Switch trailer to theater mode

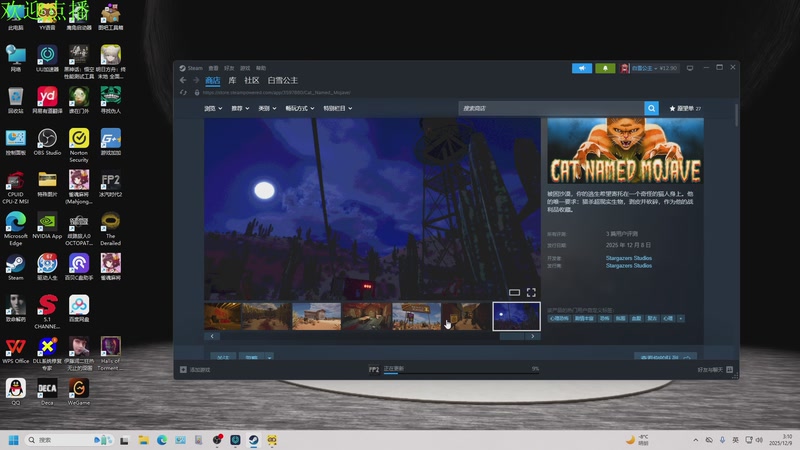514,292
